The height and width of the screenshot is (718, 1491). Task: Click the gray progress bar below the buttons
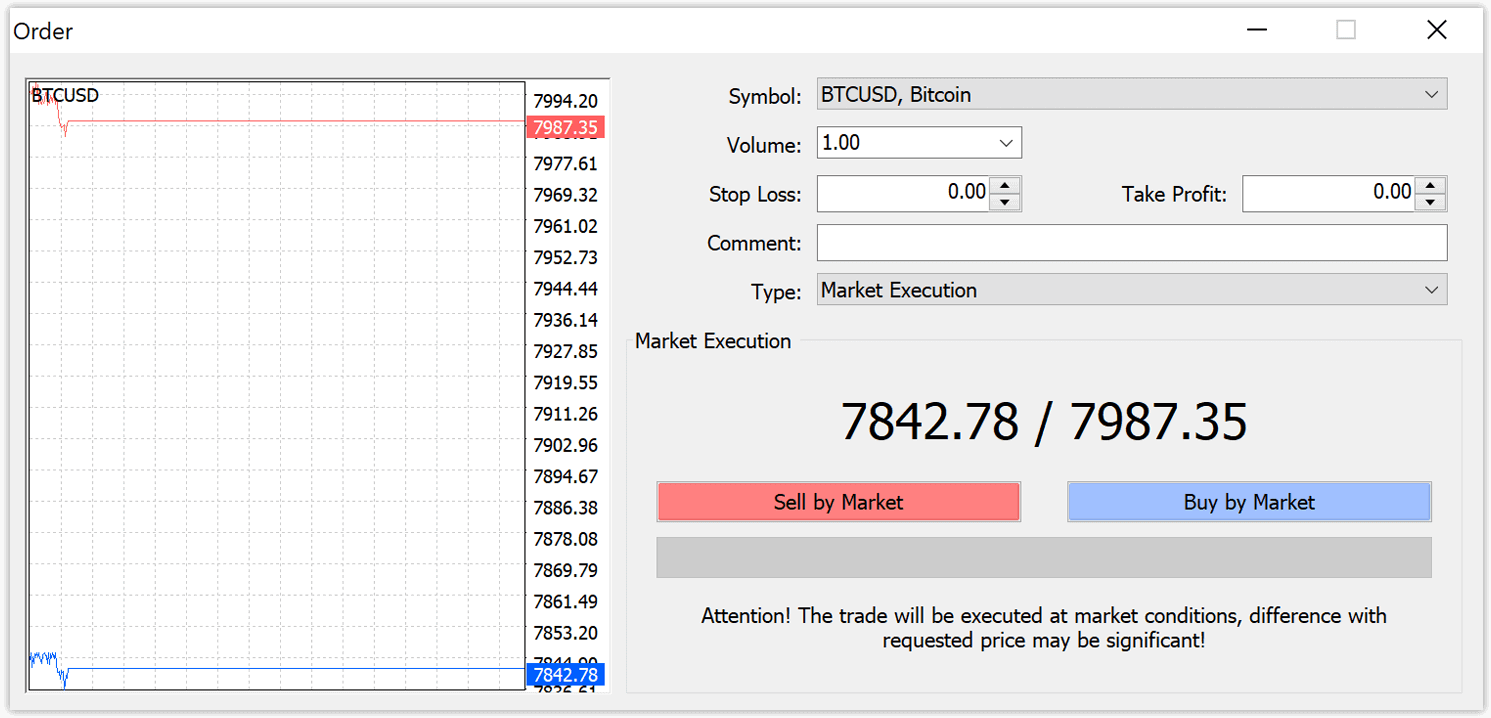pyautogui.click(x=1044, y=557)
